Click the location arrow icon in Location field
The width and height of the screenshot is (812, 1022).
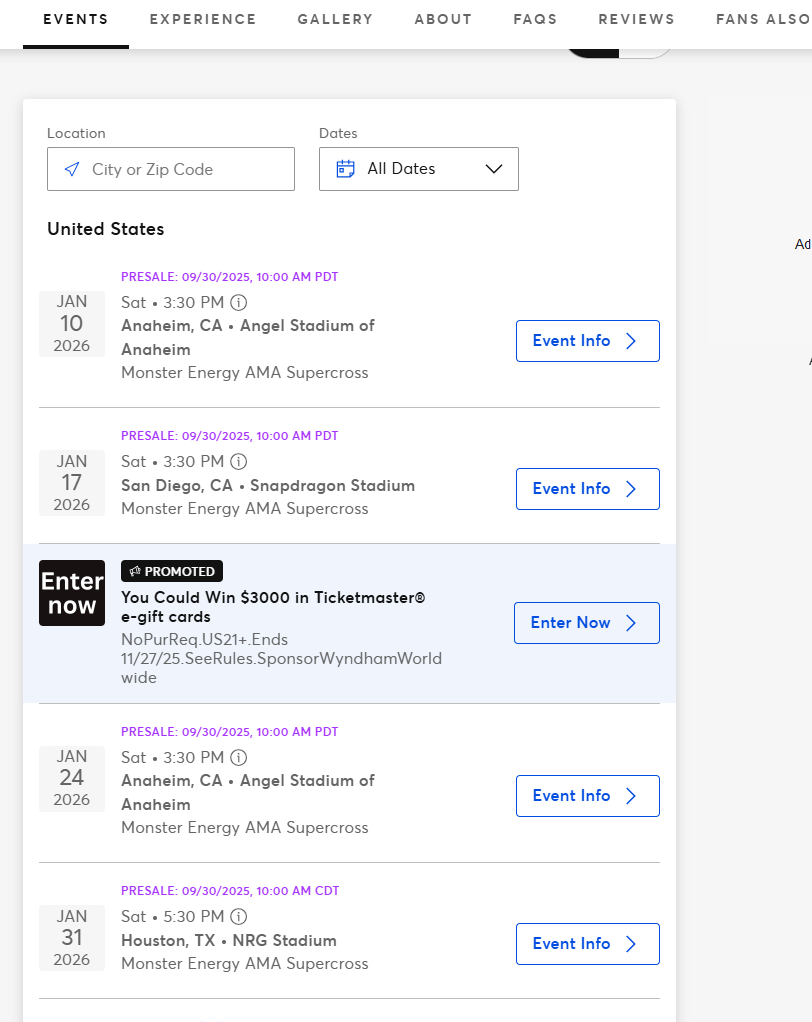(71, 169)
